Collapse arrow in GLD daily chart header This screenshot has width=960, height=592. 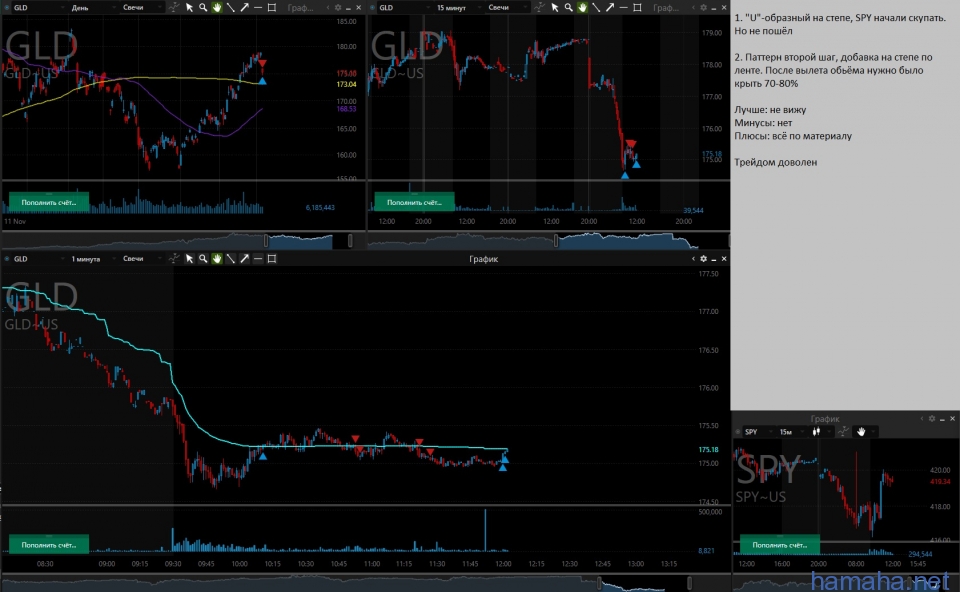(328, 7)
